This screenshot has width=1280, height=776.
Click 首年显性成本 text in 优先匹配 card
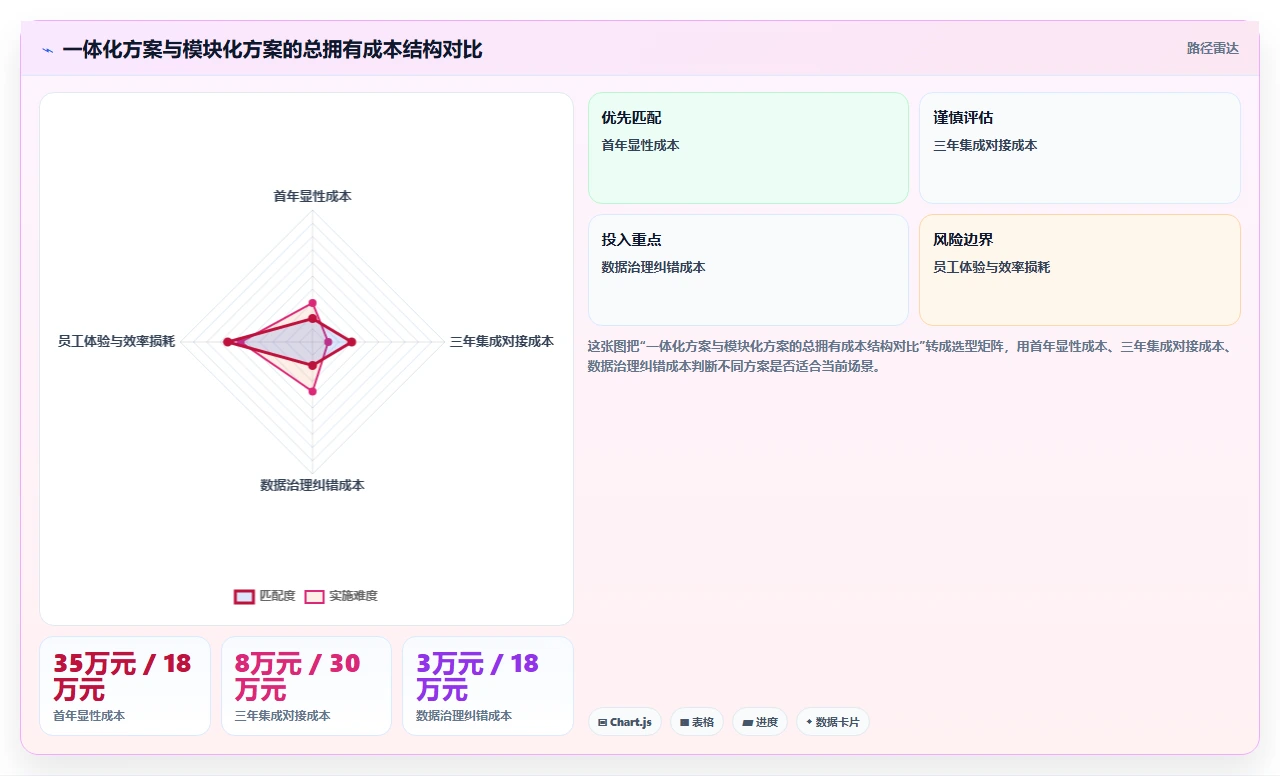640,146
